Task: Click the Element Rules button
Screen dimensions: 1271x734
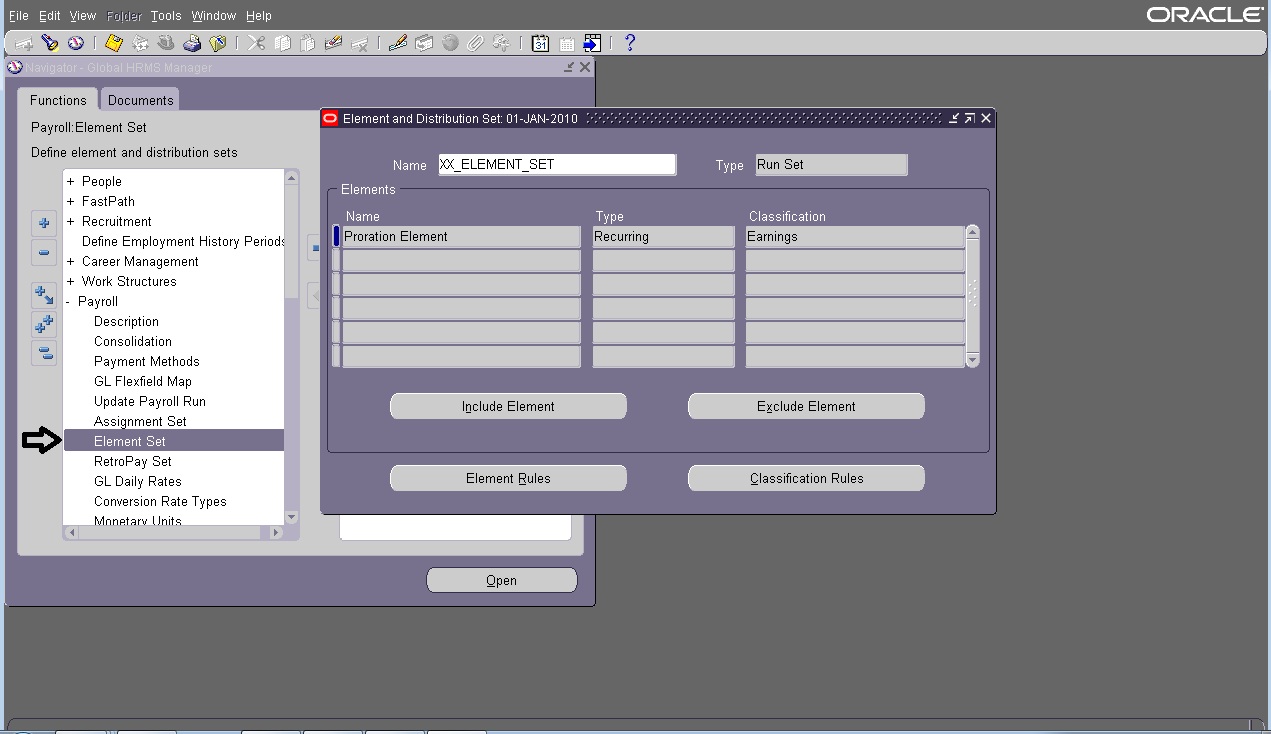Action: (x=508, y=478)
